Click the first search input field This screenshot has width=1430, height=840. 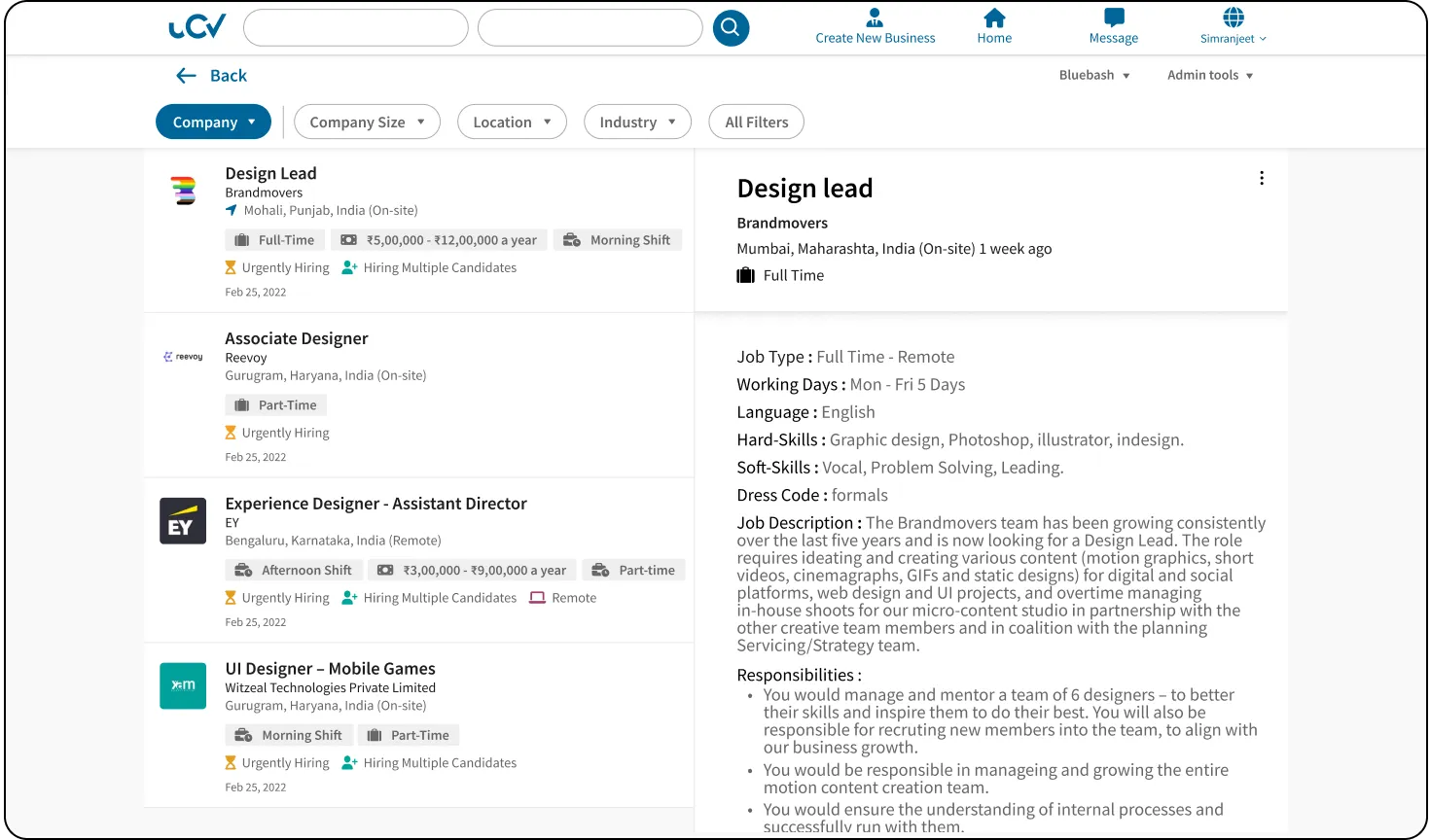tap(356, 28)
